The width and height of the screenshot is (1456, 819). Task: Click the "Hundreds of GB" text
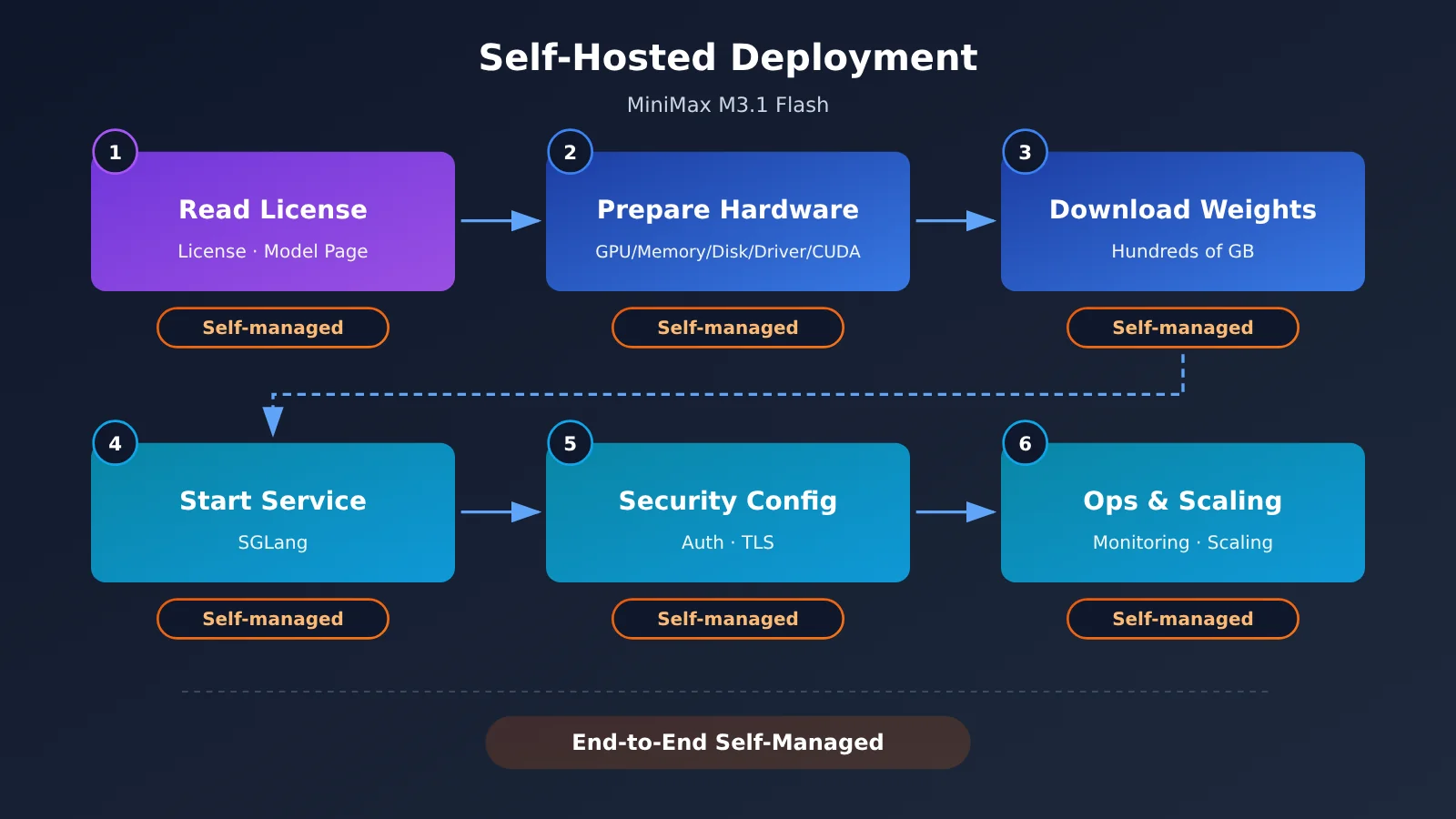(x=1183, y=251)
